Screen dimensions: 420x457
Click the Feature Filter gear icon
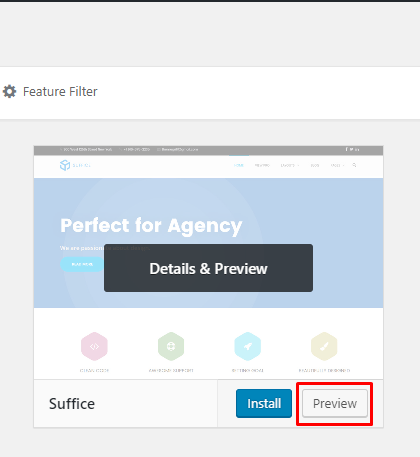click(x=9, y=91)
